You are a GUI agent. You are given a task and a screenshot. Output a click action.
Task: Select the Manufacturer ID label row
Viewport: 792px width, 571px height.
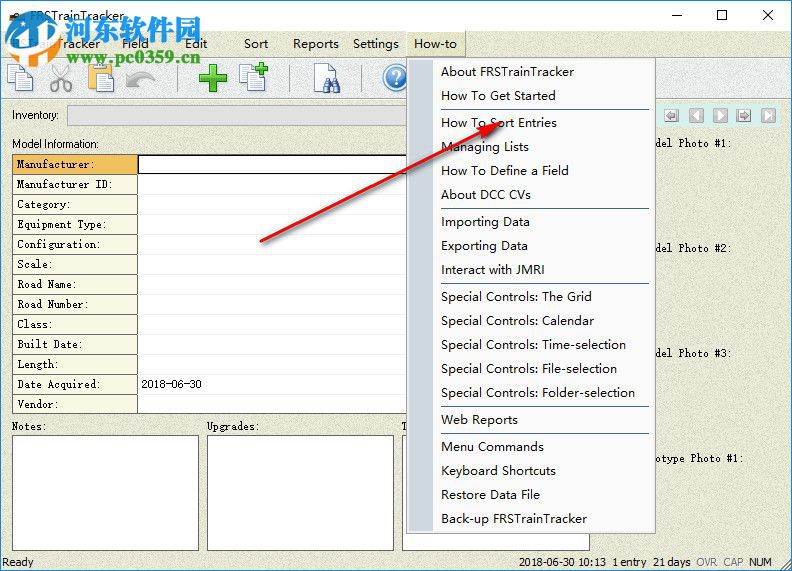(x=75, y=184)
